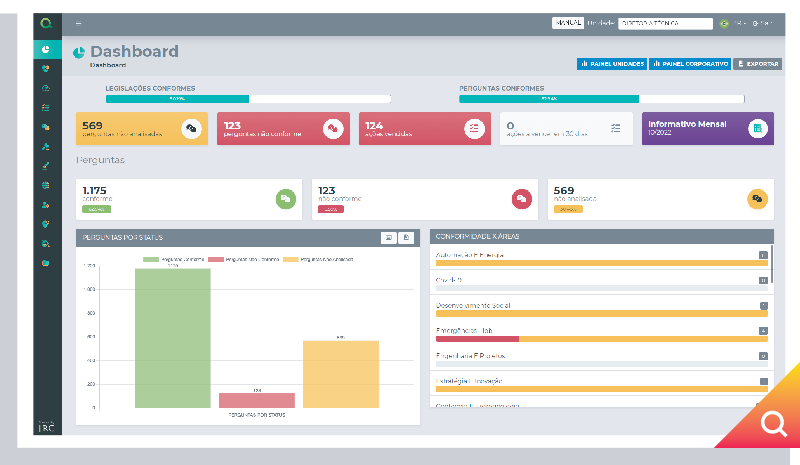
Task: Click the list icon on 124 ações card
Action: 475,129
